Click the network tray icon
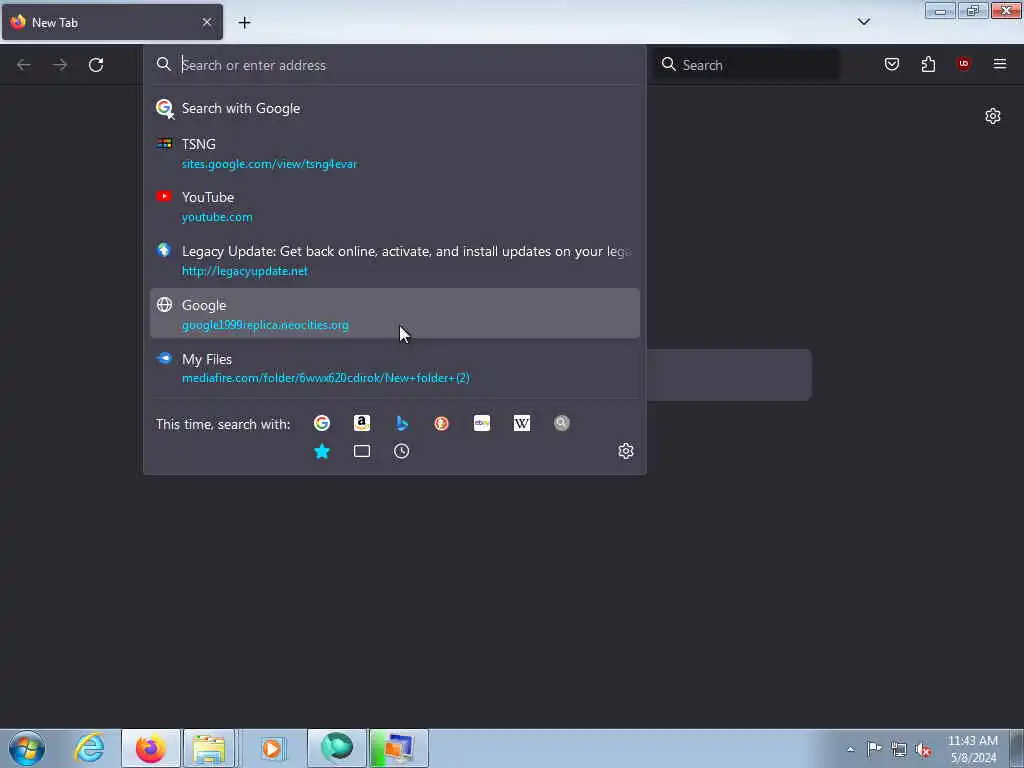The image size is (1024, 768). point(899,749)
